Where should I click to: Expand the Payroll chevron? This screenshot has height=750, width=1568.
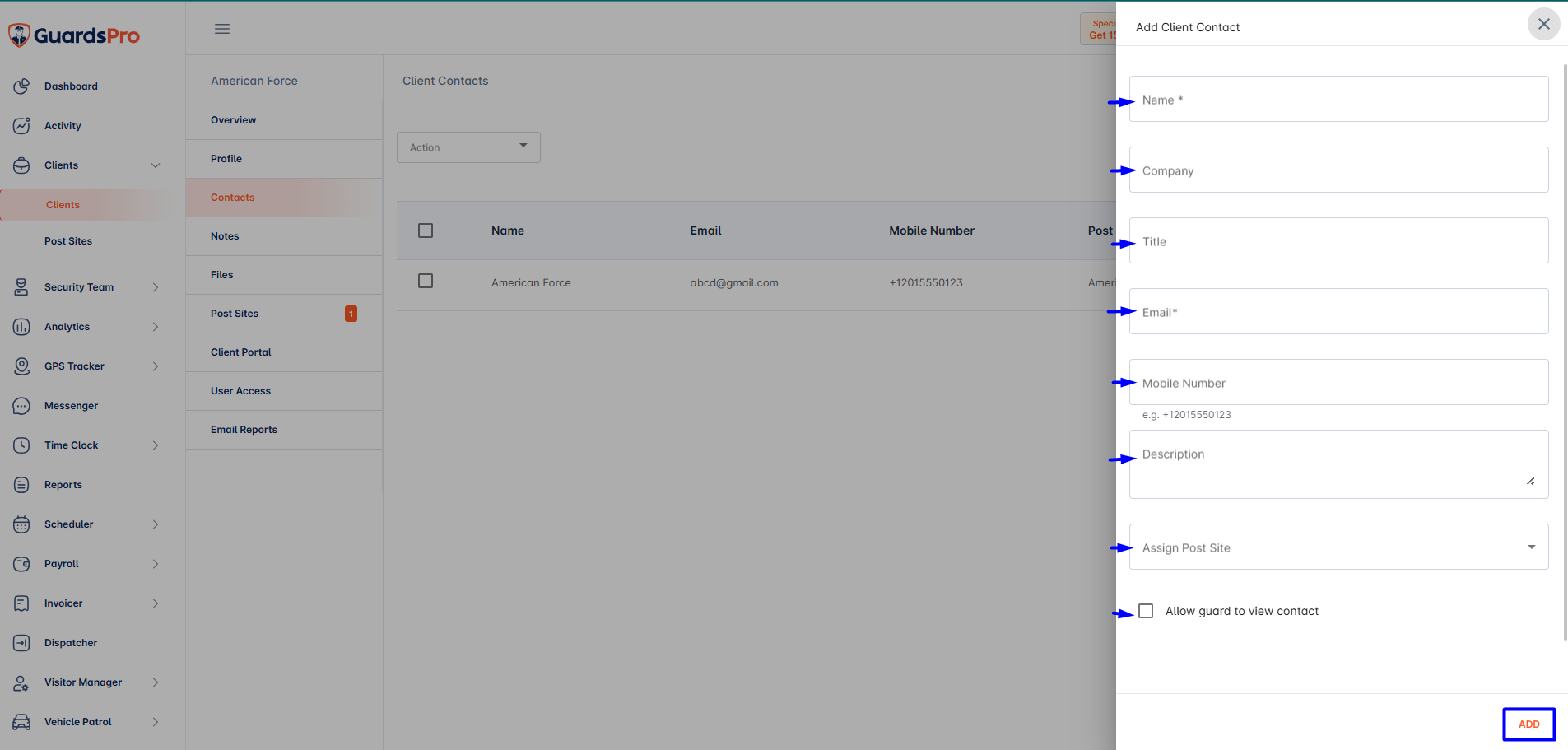tap(156, 564)
